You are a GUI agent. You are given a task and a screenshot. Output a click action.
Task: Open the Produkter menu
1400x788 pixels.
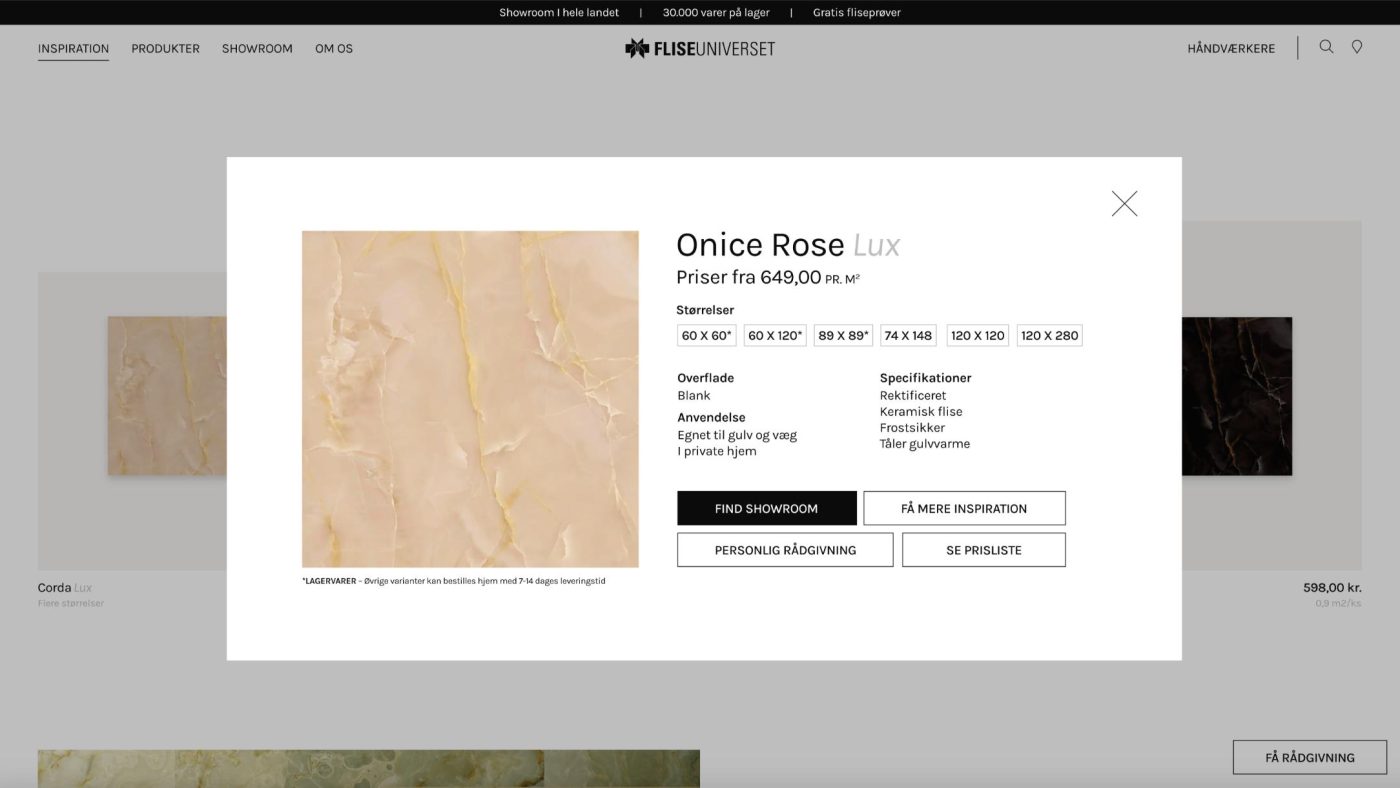click(x=165, y=48)
